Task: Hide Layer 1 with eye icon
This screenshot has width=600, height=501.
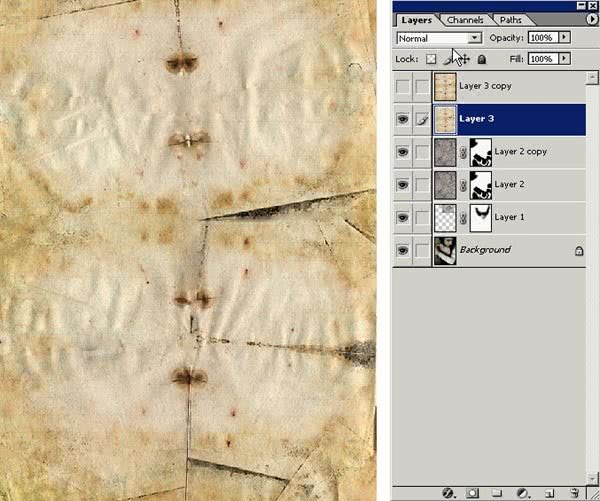Action: tap(404, 217)
